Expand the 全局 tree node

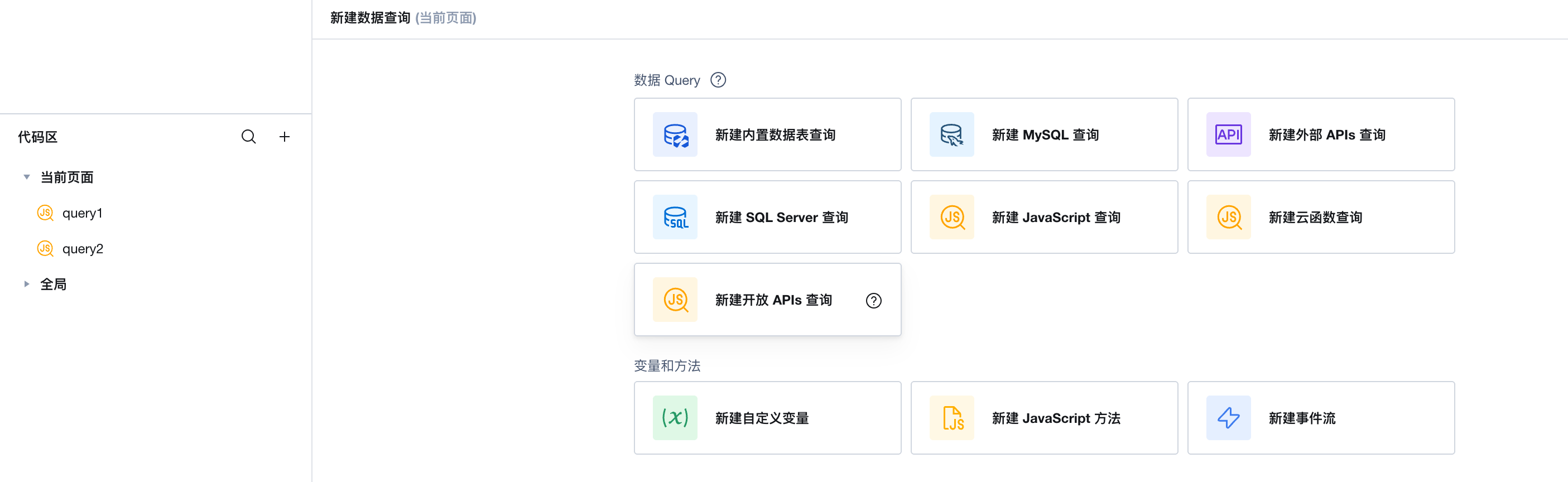coord(27,284)
